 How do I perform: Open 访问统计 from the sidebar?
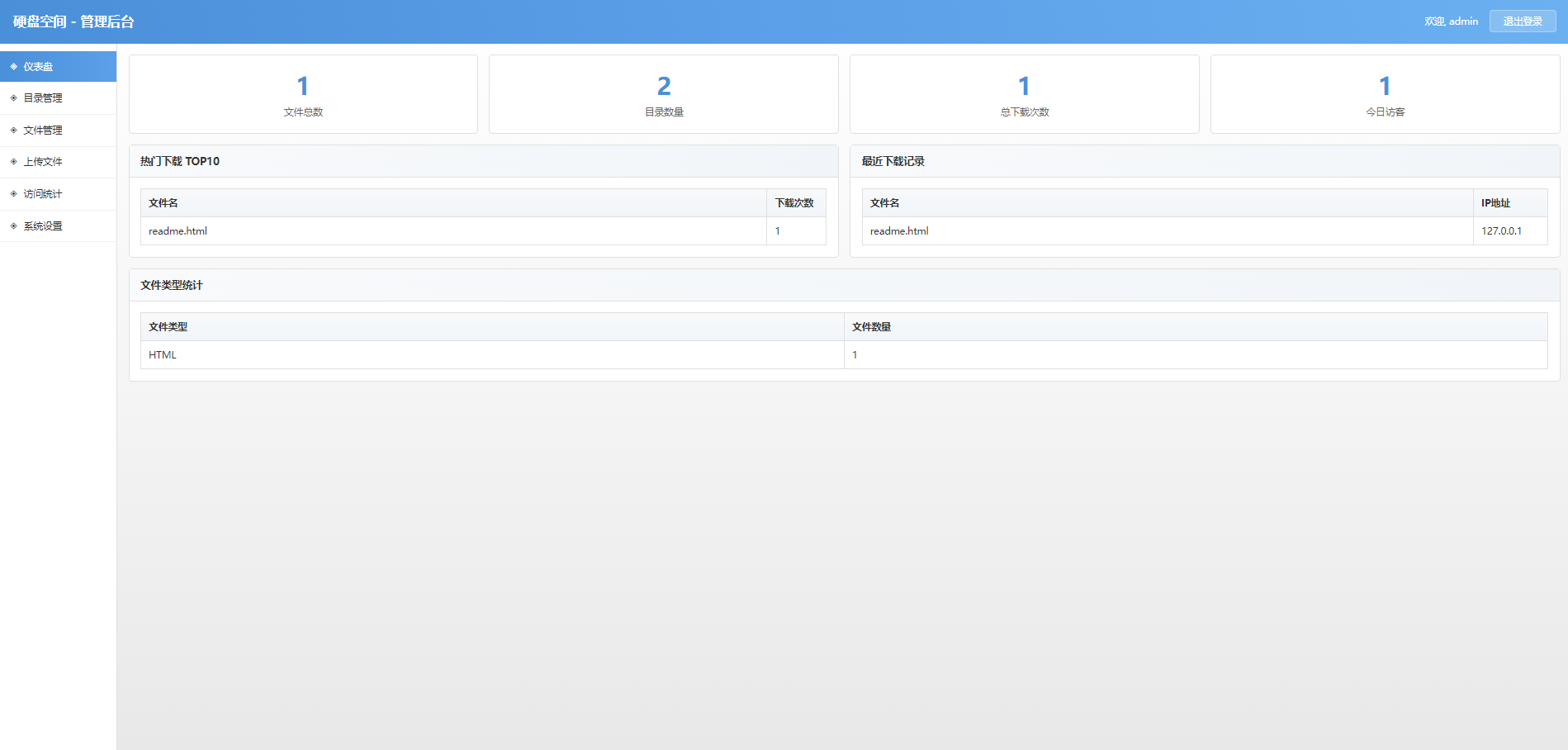coord(43,194)
